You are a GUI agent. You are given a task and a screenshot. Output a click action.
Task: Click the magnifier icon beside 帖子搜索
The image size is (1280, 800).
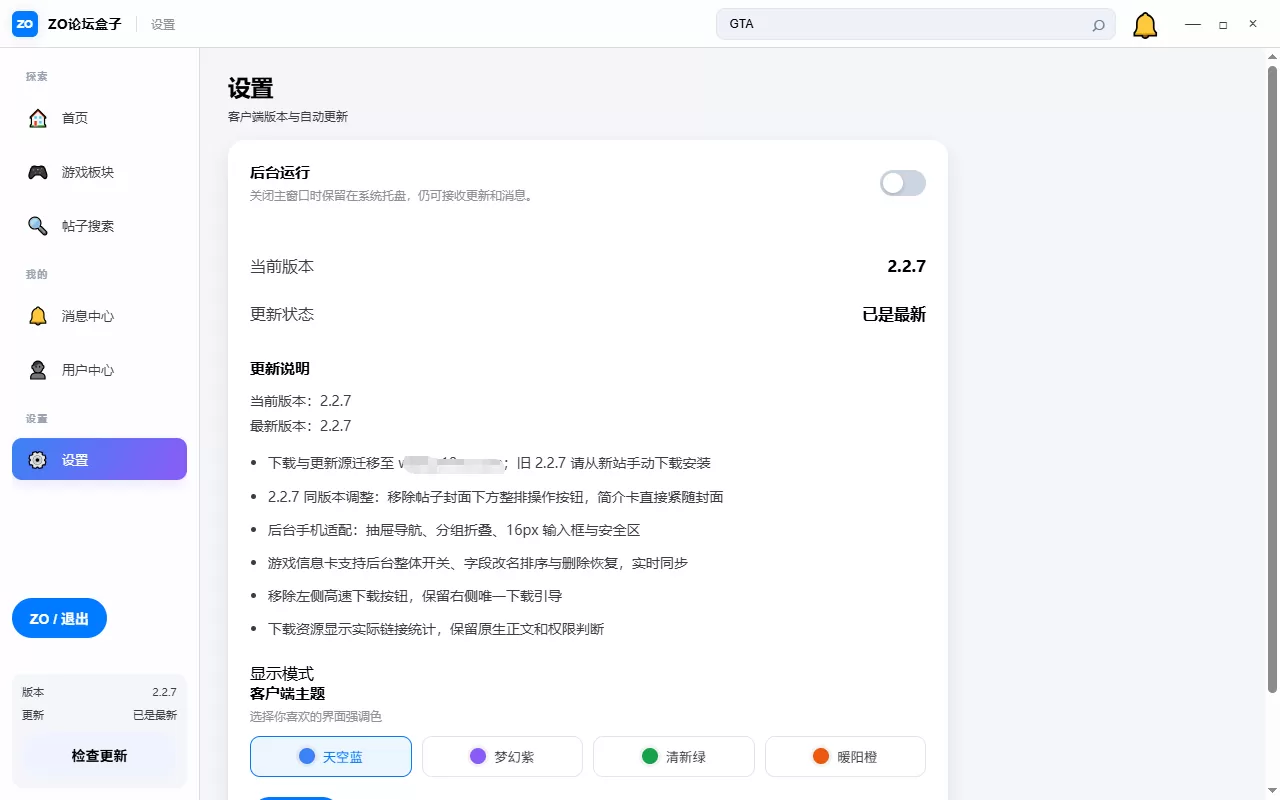38,226
